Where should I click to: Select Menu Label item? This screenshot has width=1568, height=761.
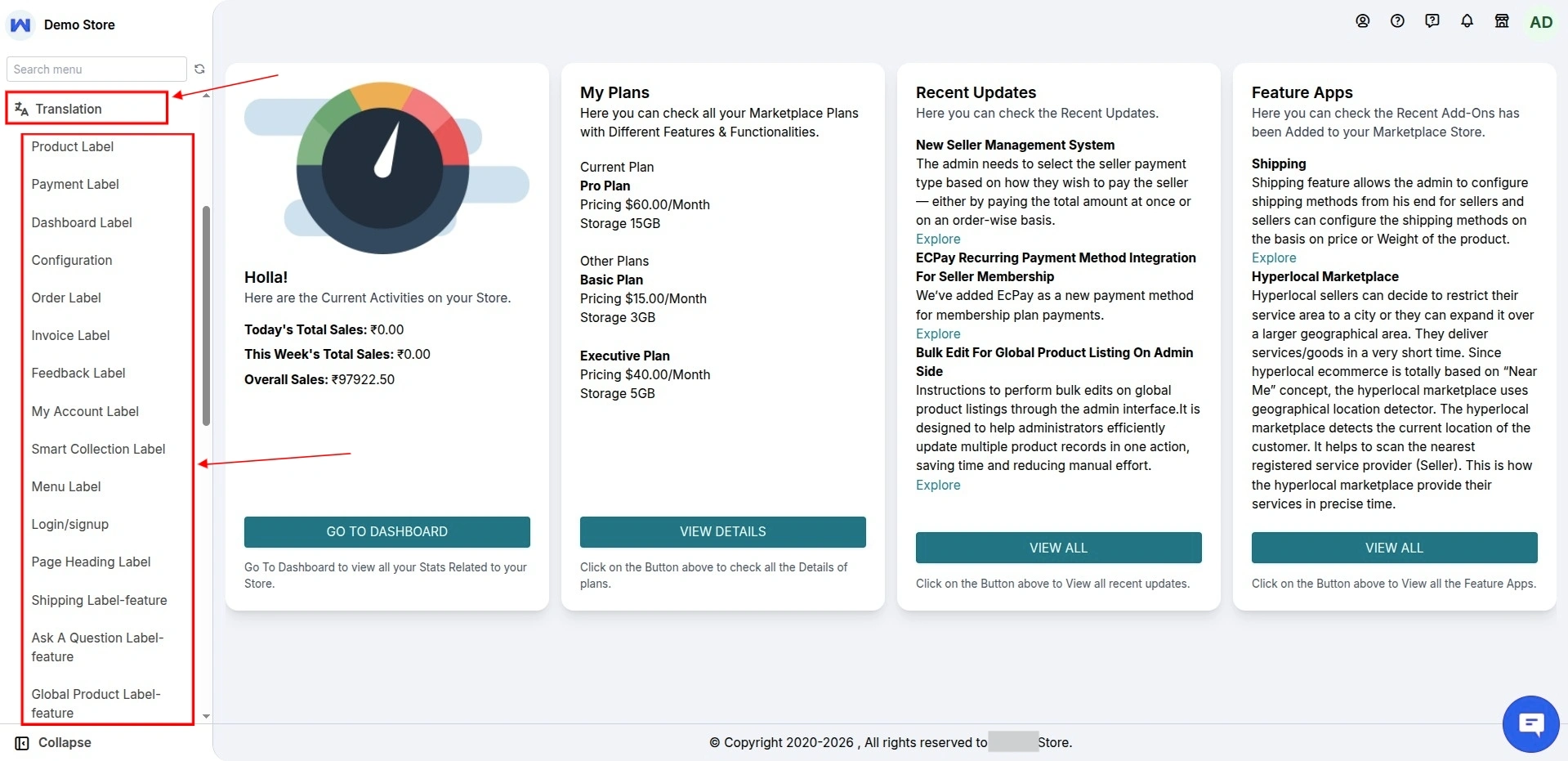click(66, 486)
